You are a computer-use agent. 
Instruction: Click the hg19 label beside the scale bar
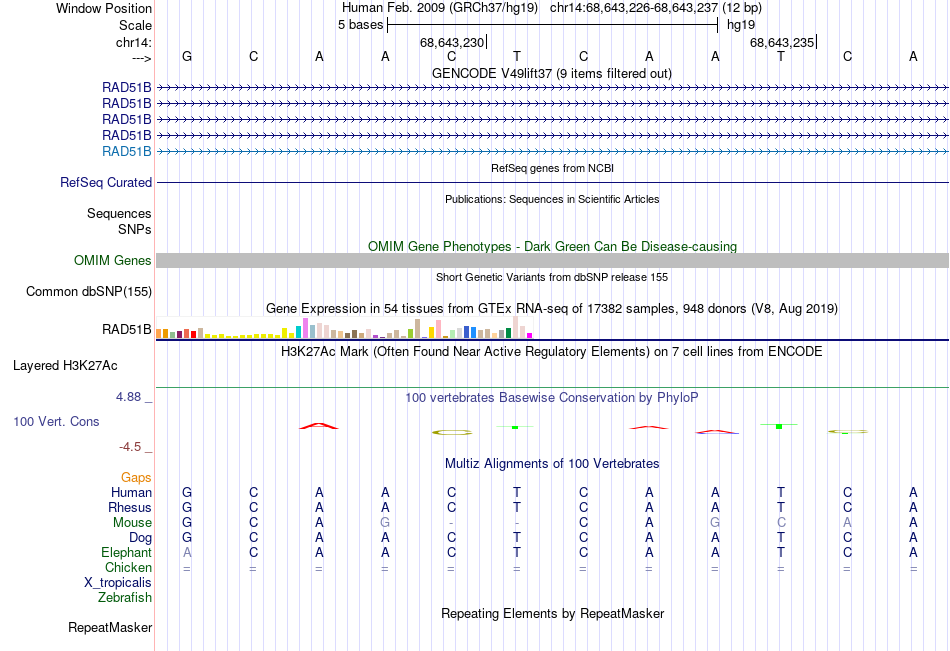pos(741,25)
